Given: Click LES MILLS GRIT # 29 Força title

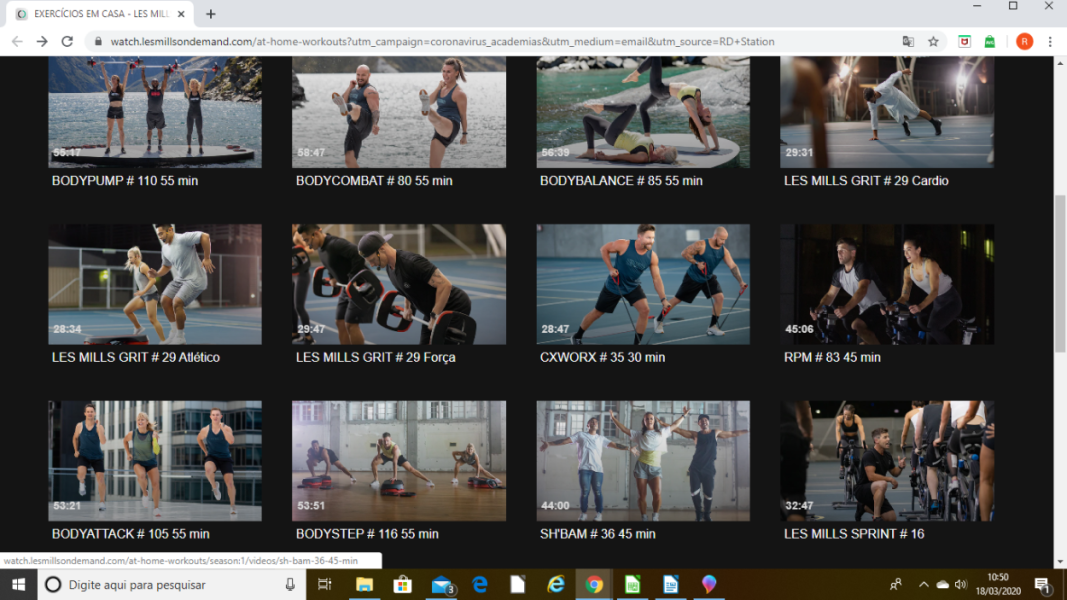Looking at the screenshot, I should (376, 357).
